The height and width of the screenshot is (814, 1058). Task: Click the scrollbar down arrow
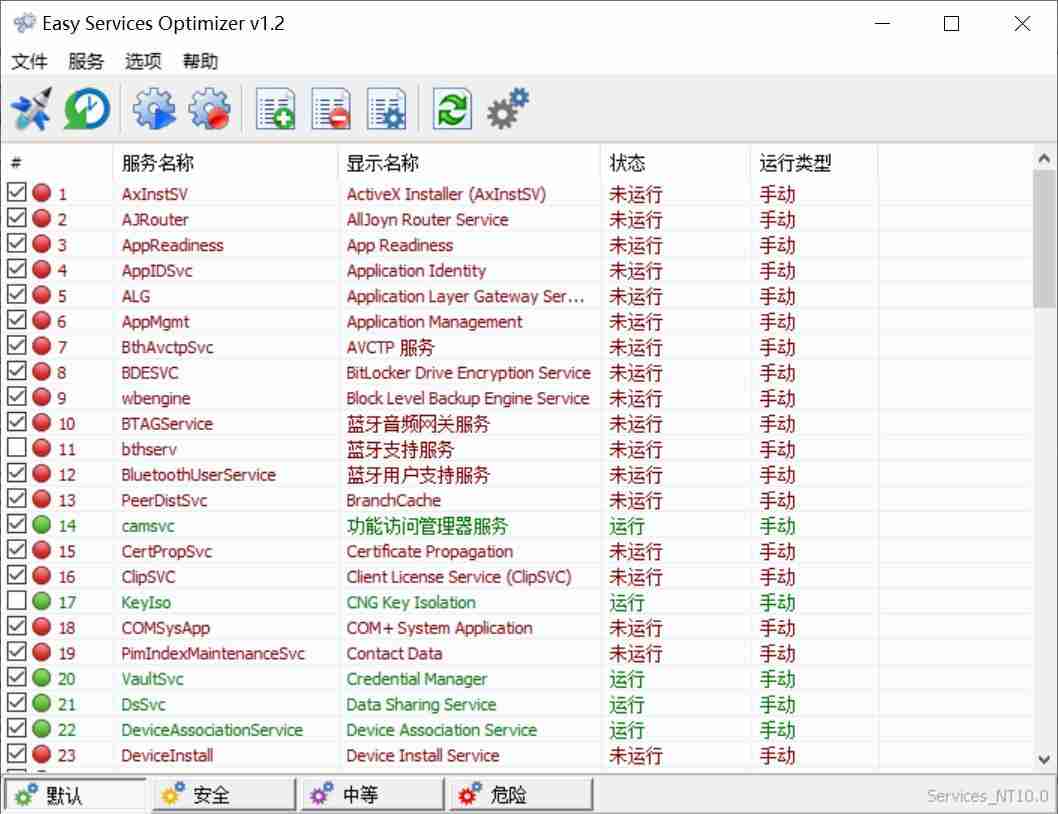click(x=1044, y=759)
